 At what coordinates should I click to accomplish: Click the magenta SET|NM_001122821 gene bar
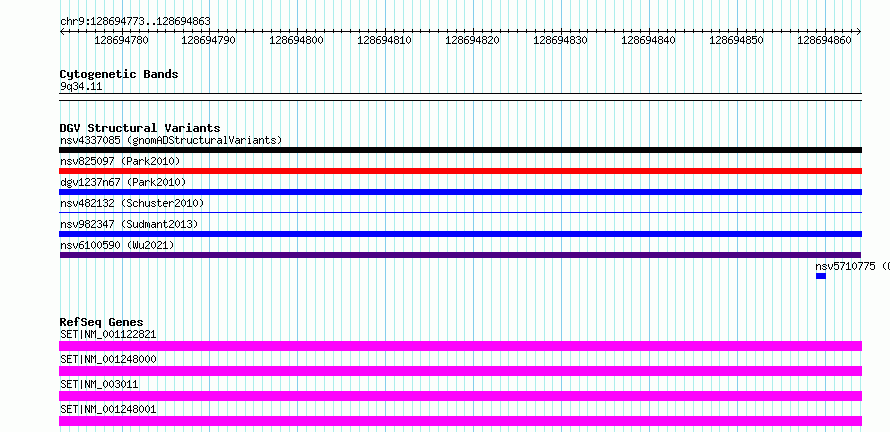460,346
